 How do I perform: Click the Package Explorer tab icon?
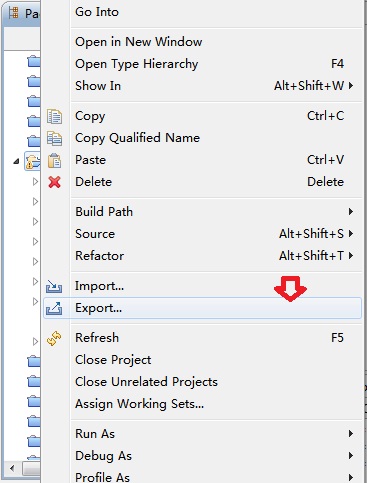point(14,13)
